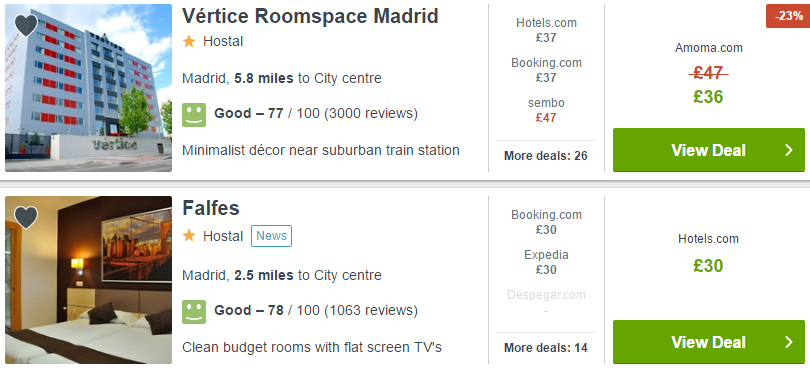View Deal for Vértice Roomspace Madrid
The width and height of the screenshot is (810, 370).
[708, 150]
